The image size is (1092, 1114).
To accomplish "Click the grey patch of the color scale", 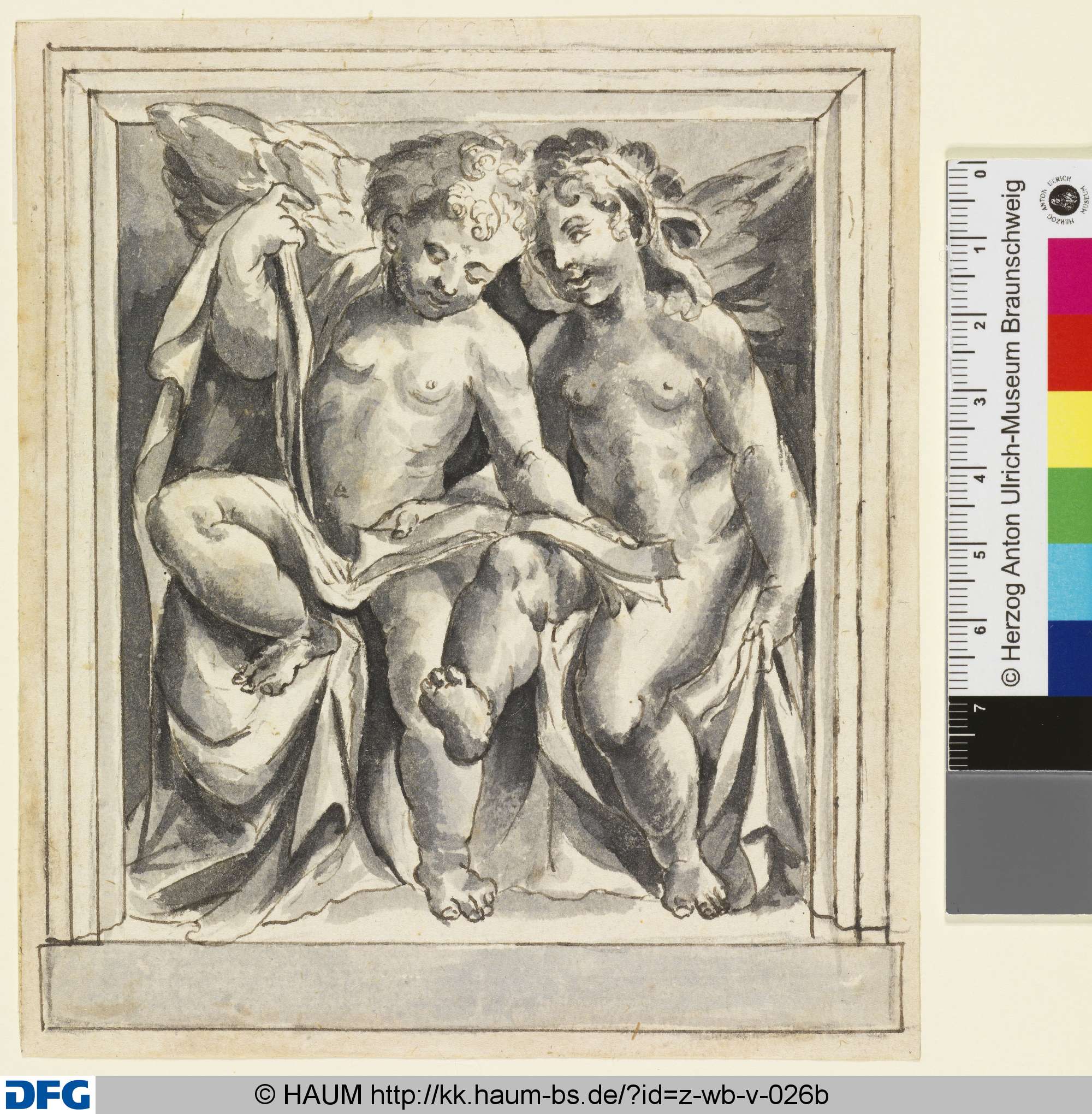I will point(1019,842).
